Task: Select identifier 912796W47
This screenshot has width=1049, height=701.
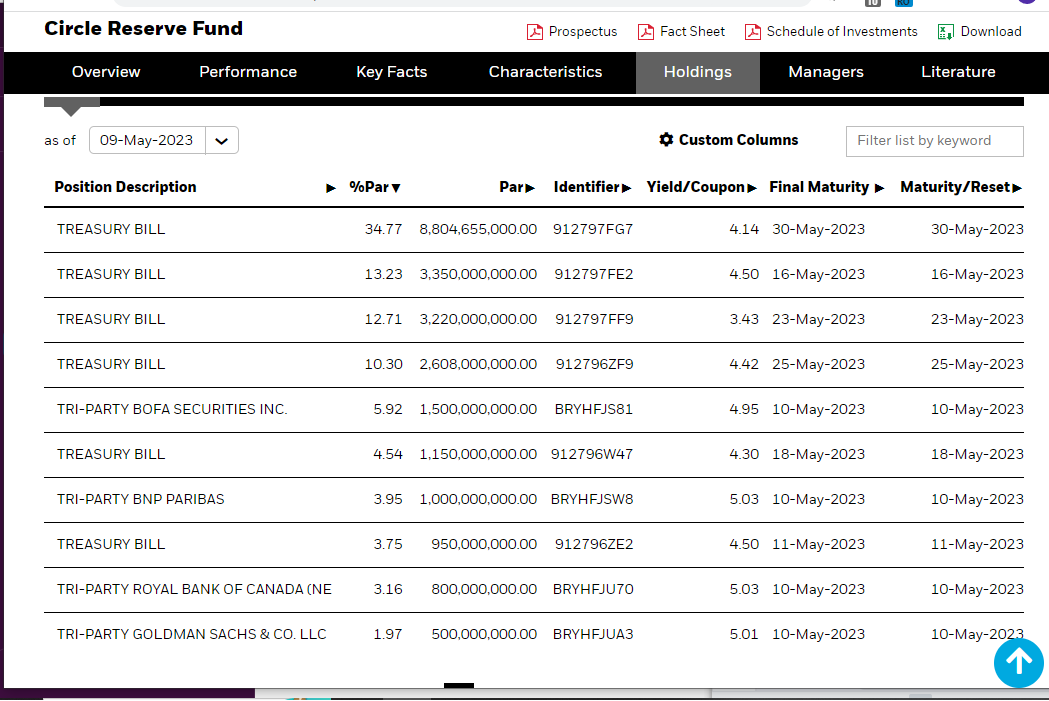Action: [592, 454]
